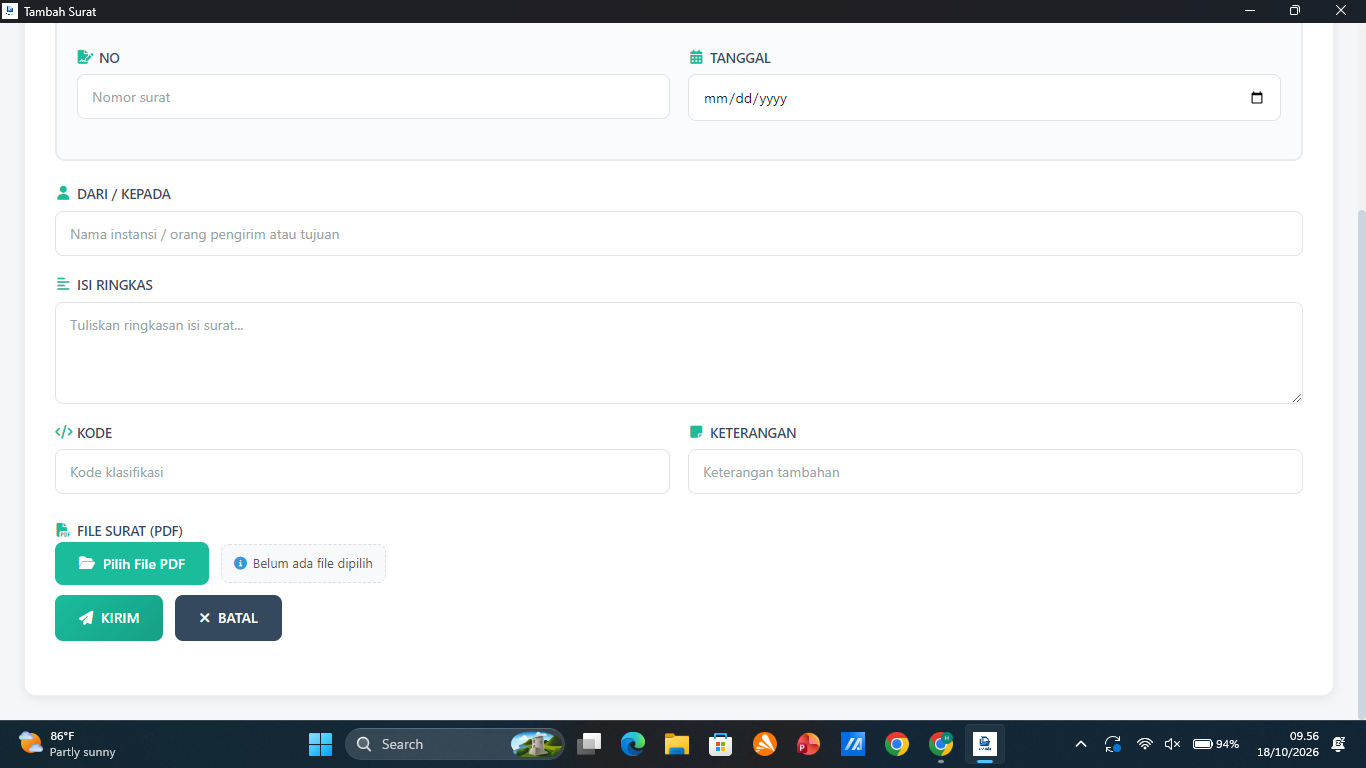Click the Tambah Surat taskbar app icon
The width and height of the screenshot is (1366, 768).
click(985, 744)
